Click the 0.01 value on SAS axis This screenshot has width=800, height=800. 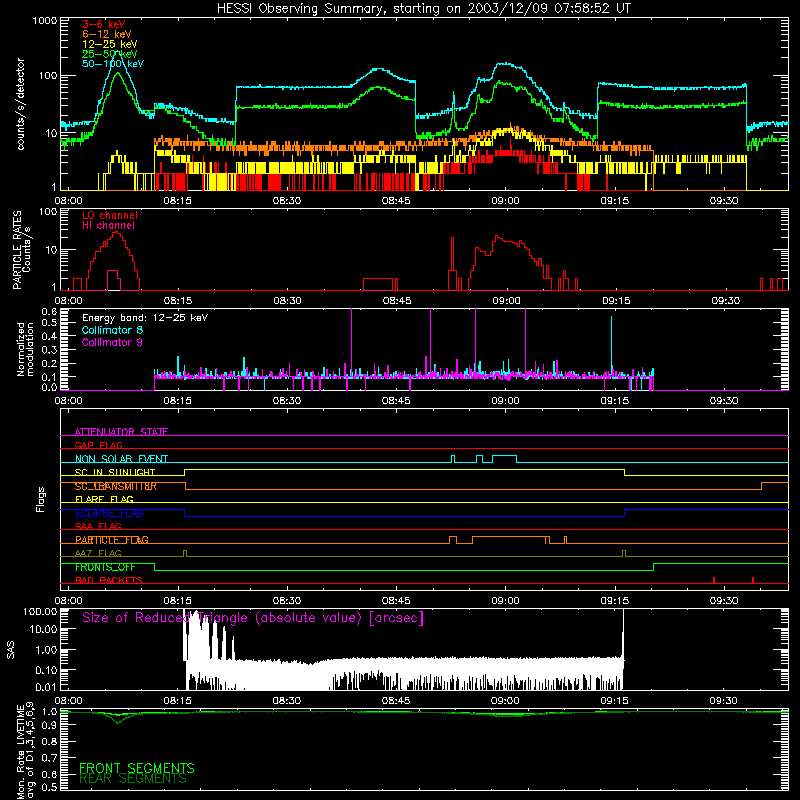[46, 687]
